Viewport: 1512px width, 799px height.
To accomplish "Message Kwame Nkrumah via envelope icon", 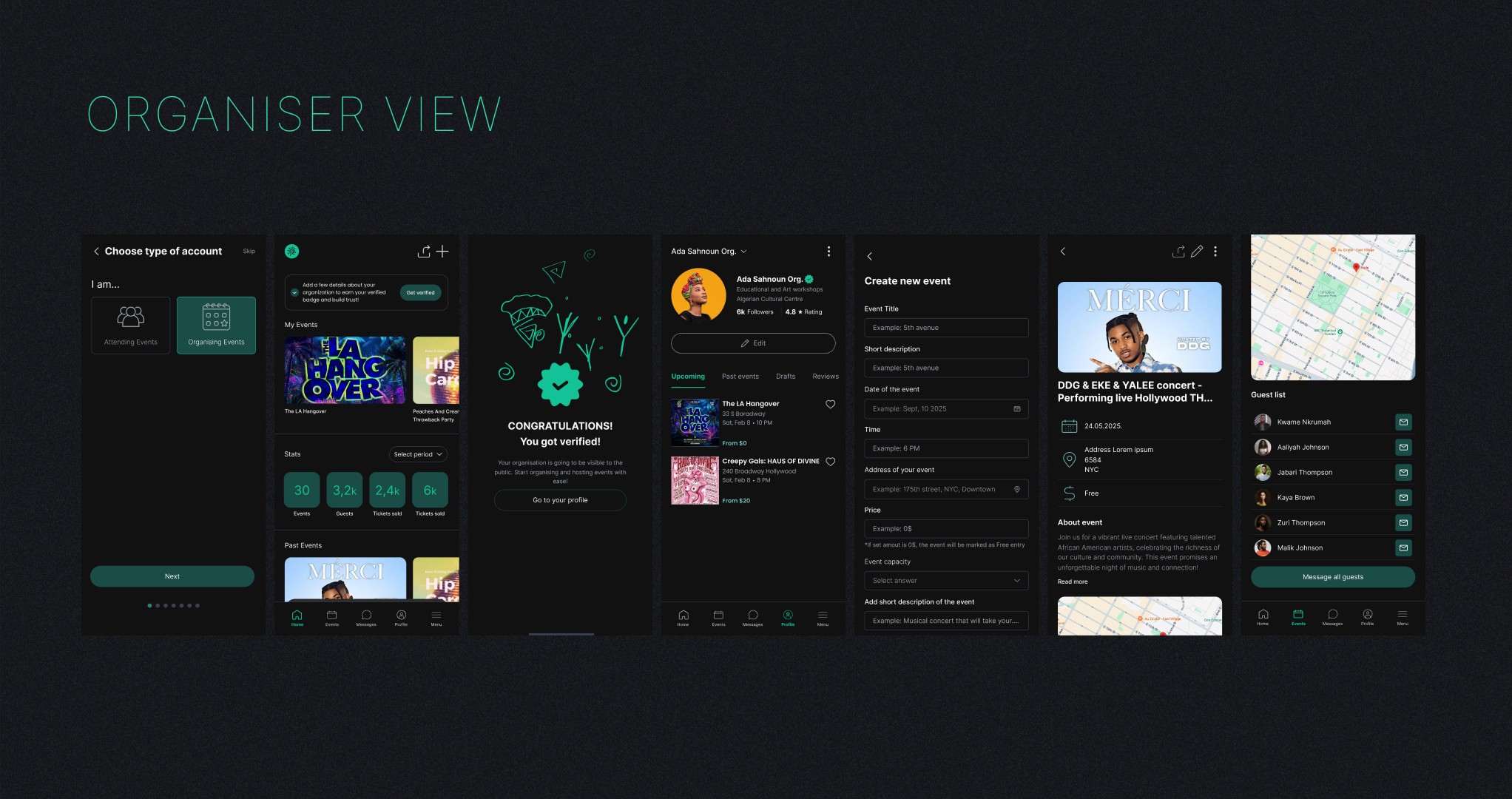I will pos(1403,422).
